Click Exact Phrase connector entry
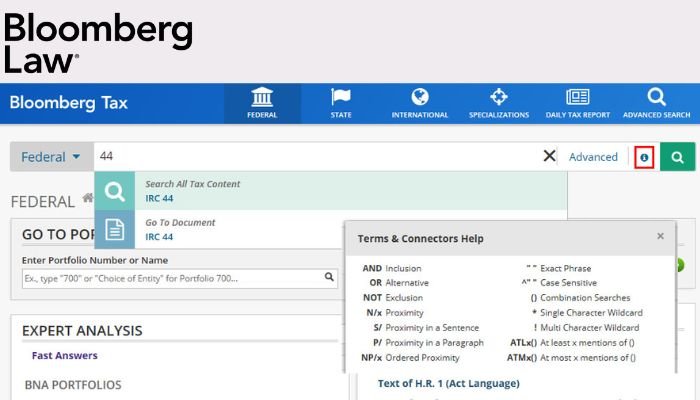The image size is (700, 400). point(558,268)
